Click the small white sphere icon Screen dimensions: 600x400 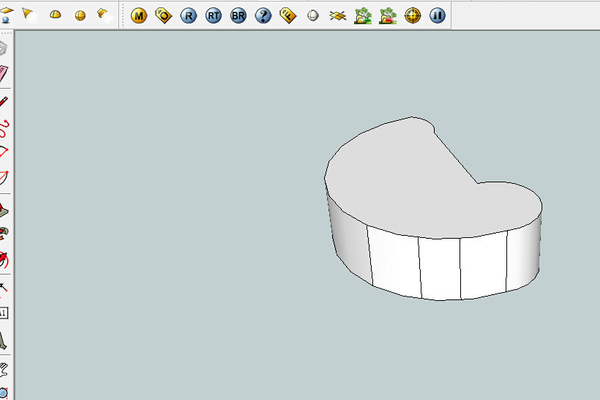point(313,16)
